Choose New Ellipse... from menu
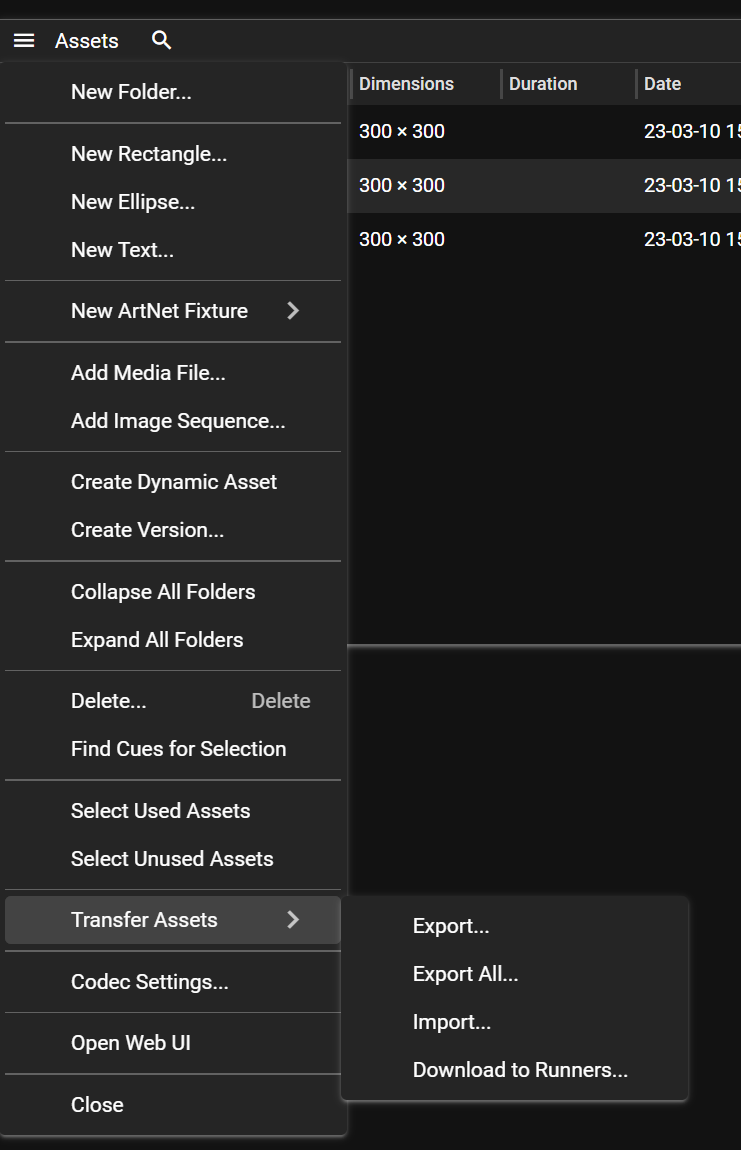Image resolution: width=741 pixels, height=1150 pixels. click(x=173, y=202)
